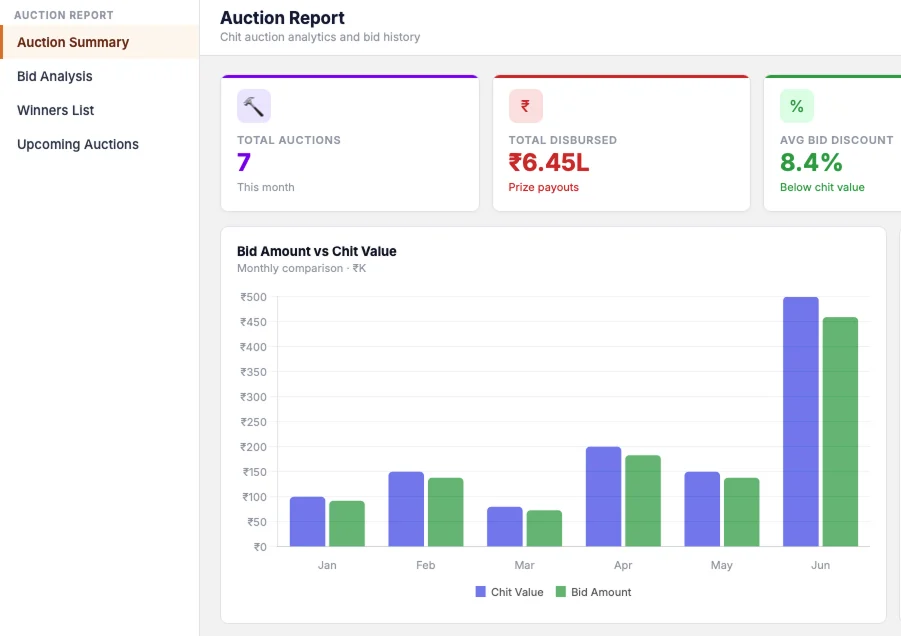
Task: Click the Chit Value legend label
Action: 517,592
